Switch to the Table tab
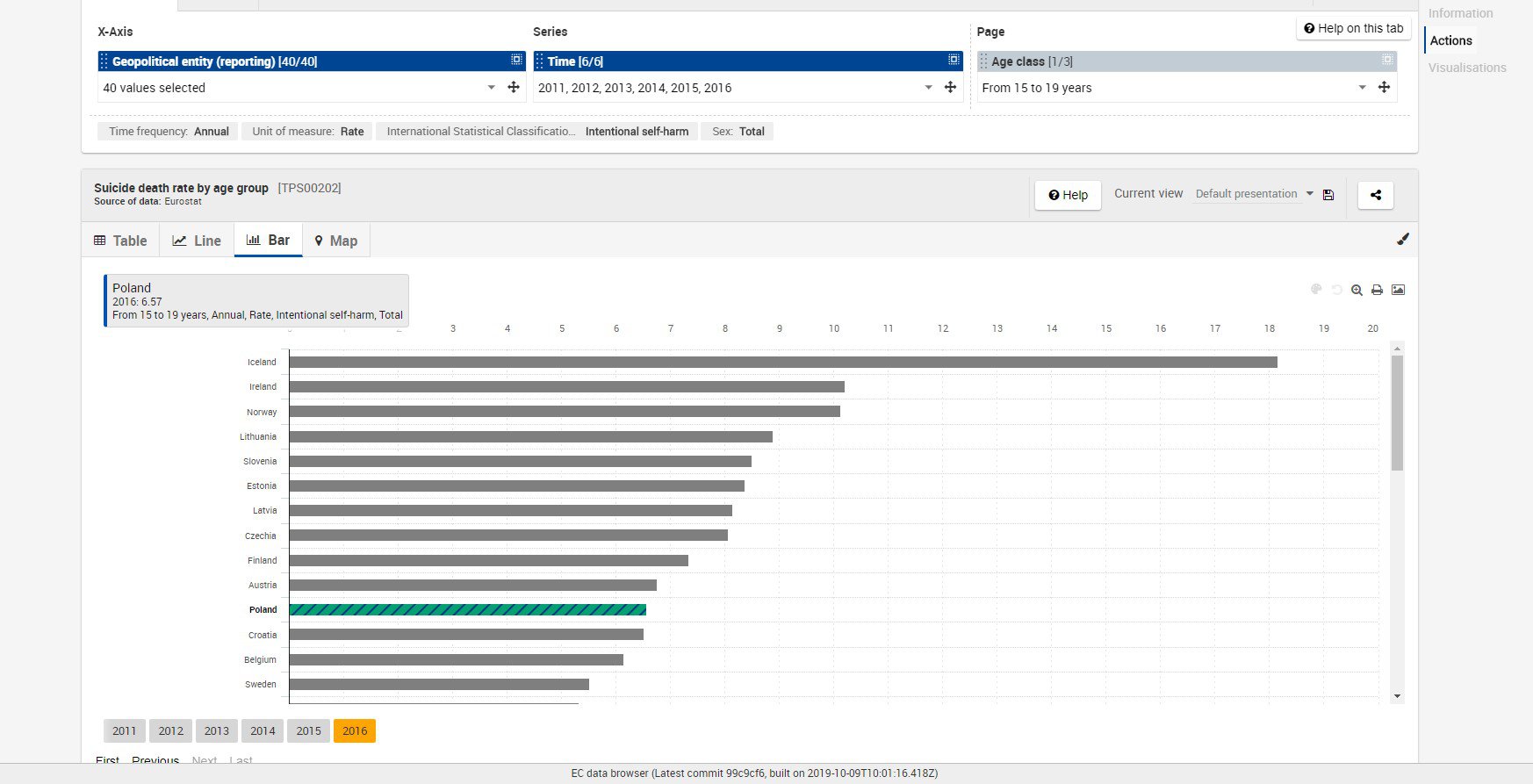Screen dimensions: 1533x784 (x=121, y=241)
